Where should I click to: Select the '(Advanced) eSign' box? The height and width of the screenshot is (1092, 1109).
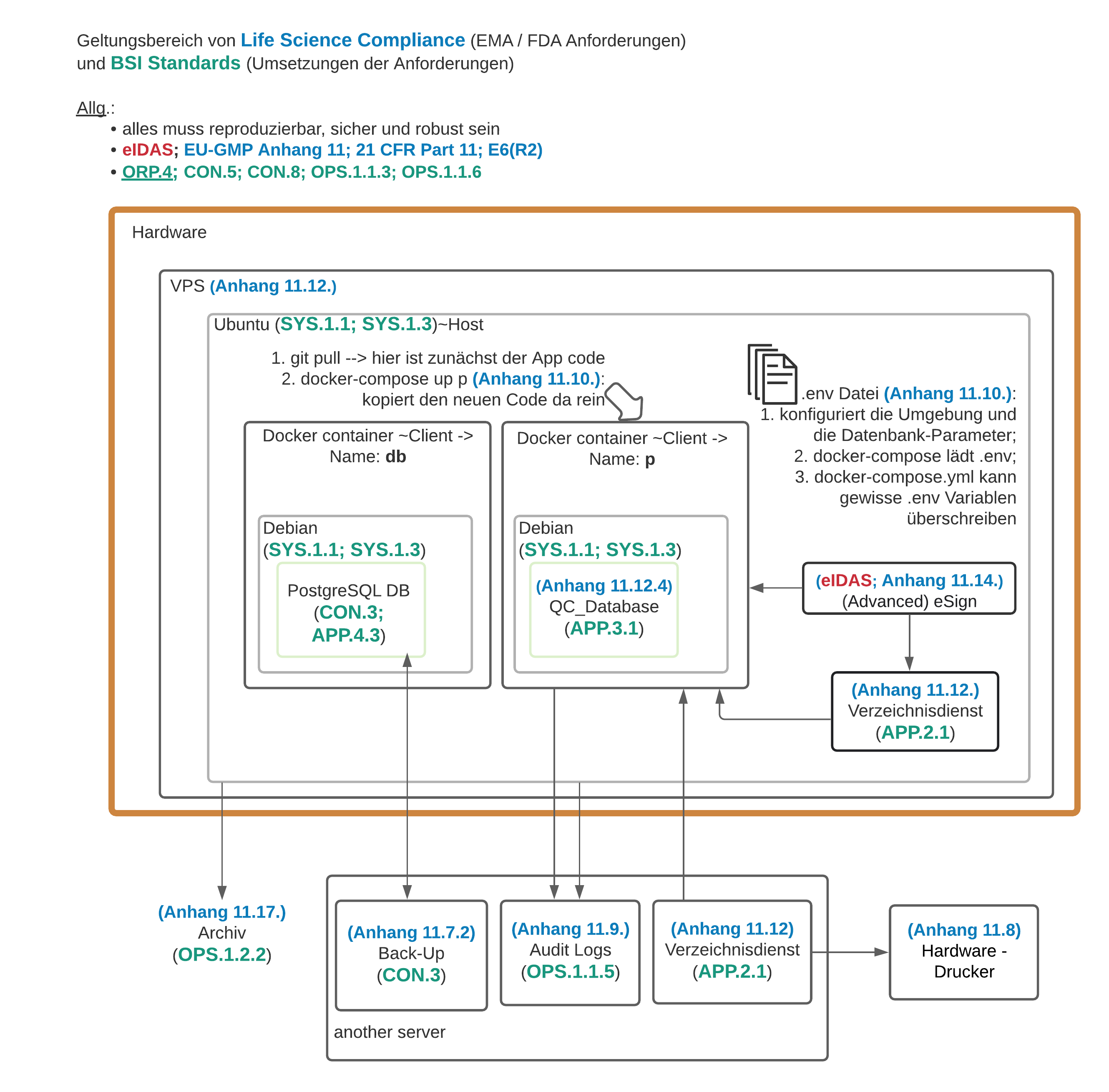tap(908, 588)
